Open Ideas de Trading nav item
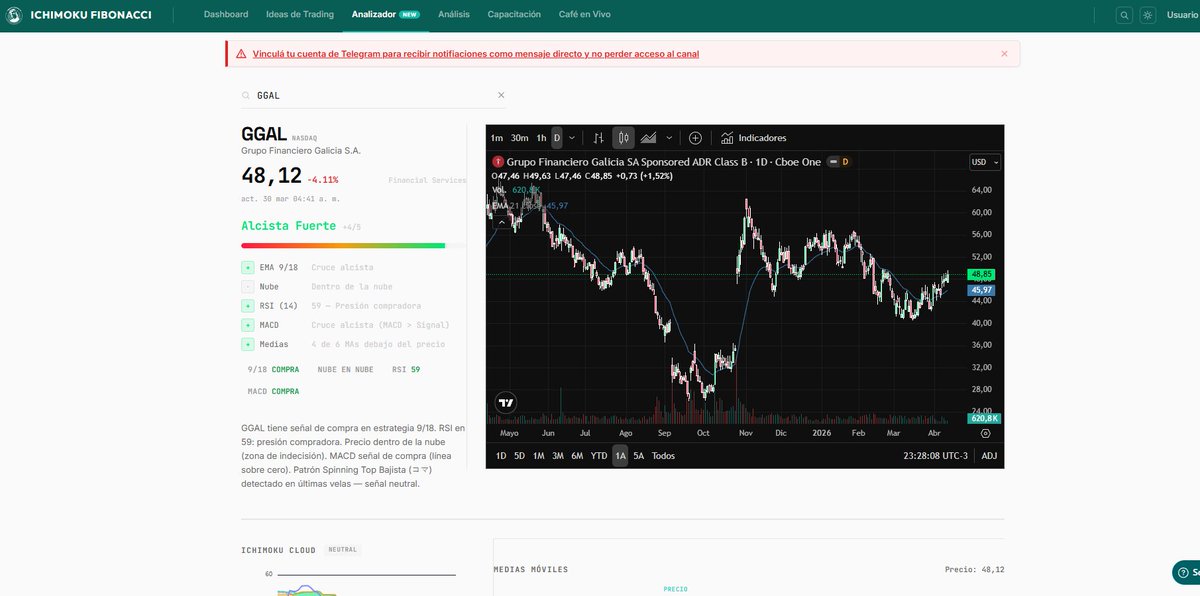The height and width of the screenshot is (596, 1200). (x=300, y=15)
